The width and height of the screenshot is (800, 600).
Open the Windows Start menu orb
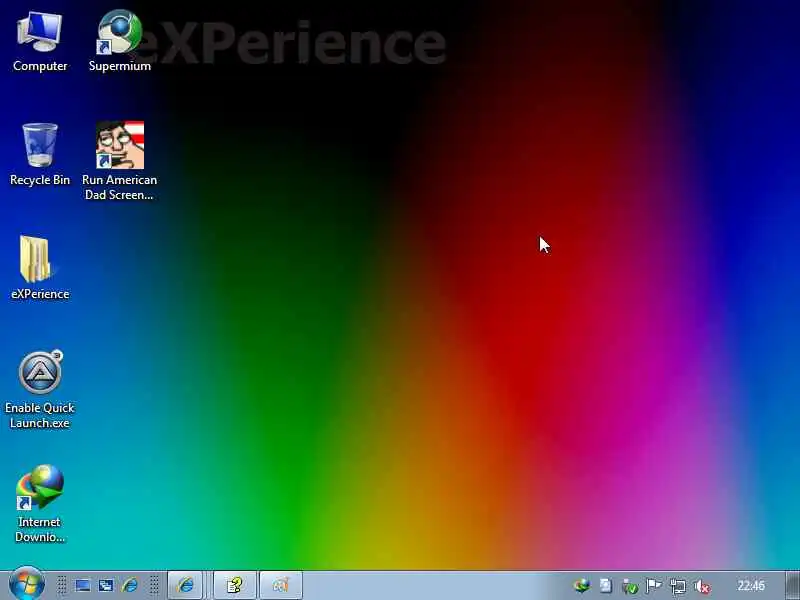point(27,584)
